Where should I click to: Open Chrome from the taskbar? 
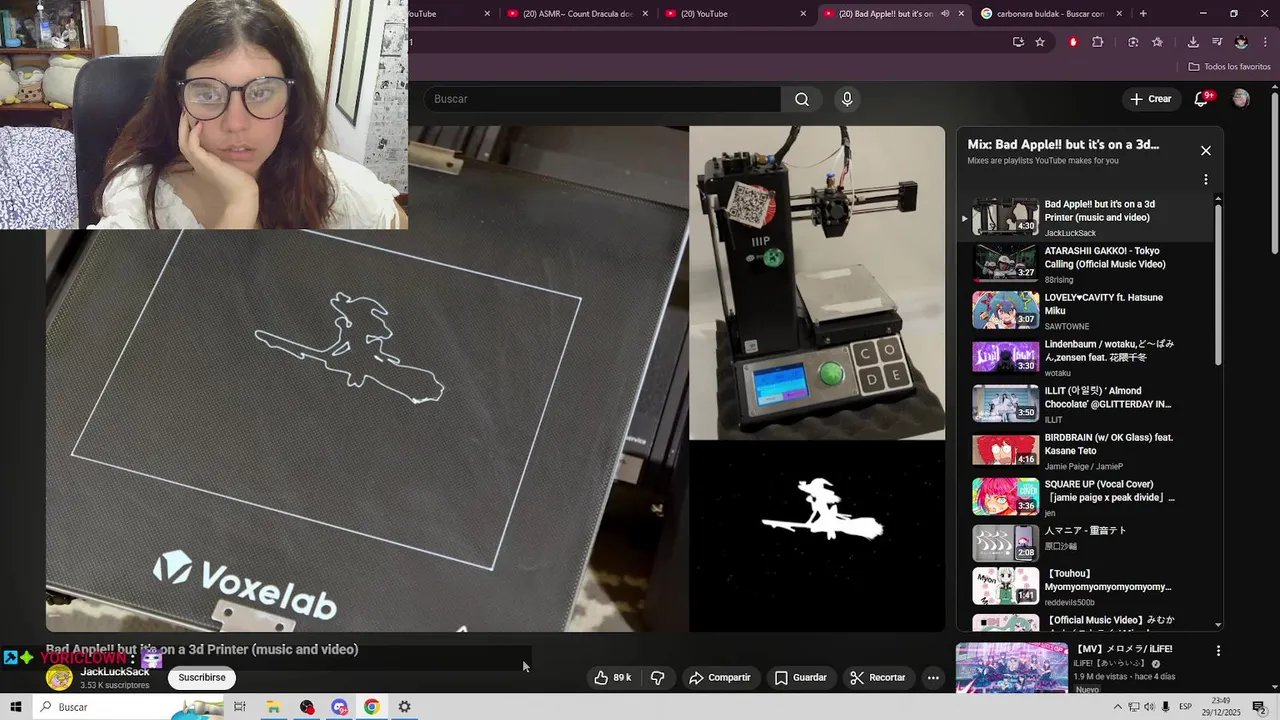coord(372,707)
